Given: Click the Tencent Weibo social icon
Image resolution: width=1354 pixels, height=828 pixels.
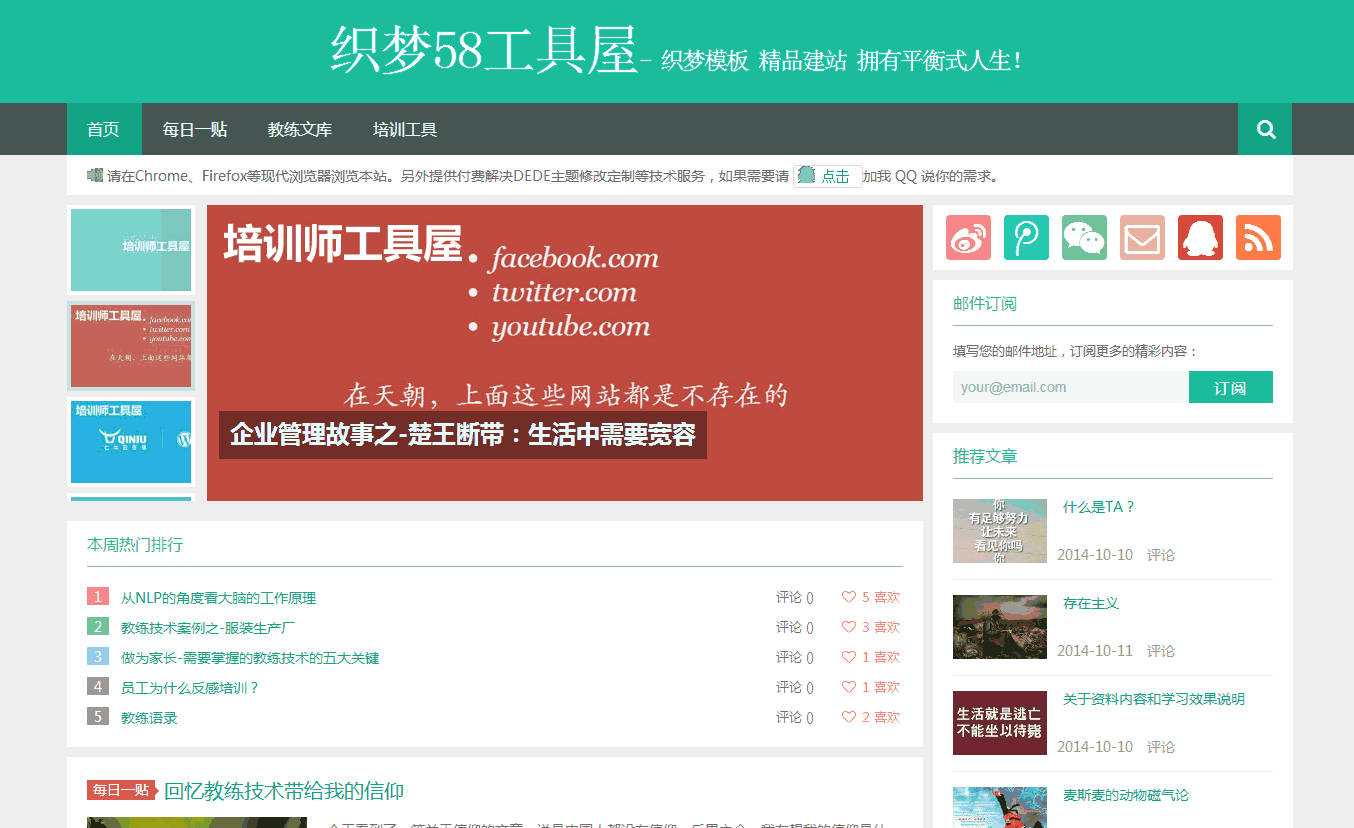Looking at the screenshot, I should tap(1026, 238).
